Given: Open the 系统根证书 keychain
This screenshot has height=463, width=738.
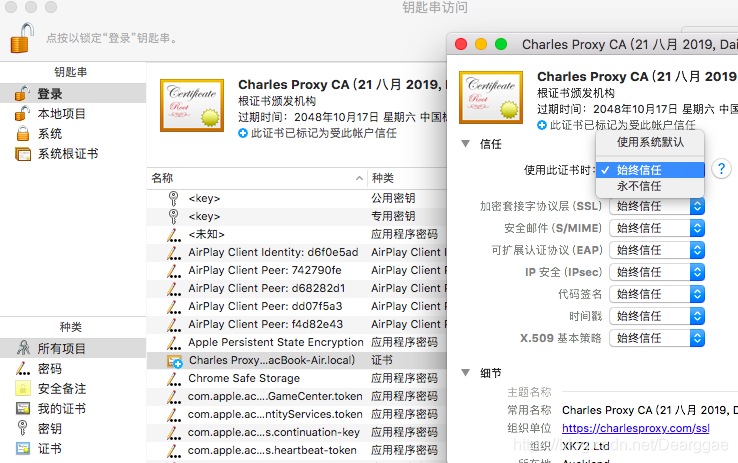Looking at the screenshot, I should pyautogui.click(x=73, y=154).
